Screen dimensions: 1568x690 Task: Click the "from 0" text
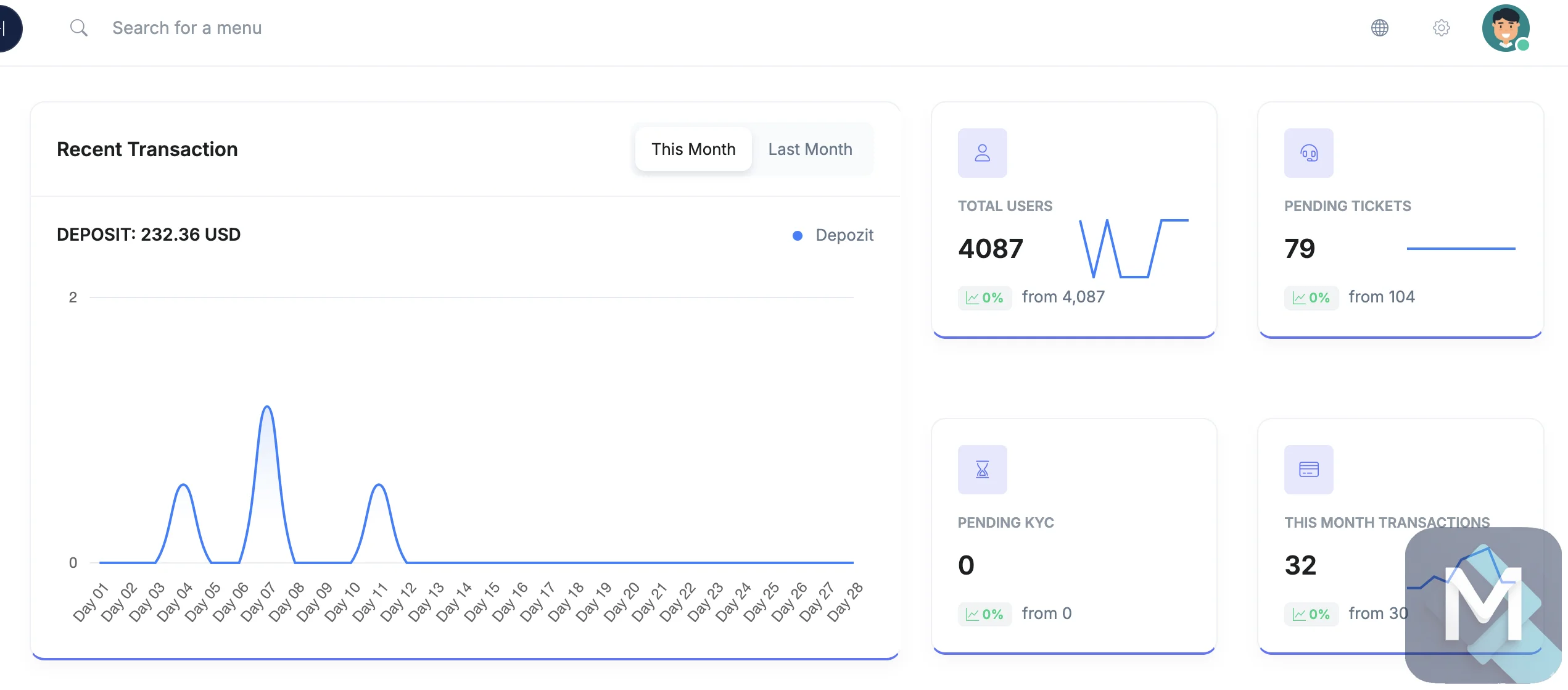[1047, 614]
